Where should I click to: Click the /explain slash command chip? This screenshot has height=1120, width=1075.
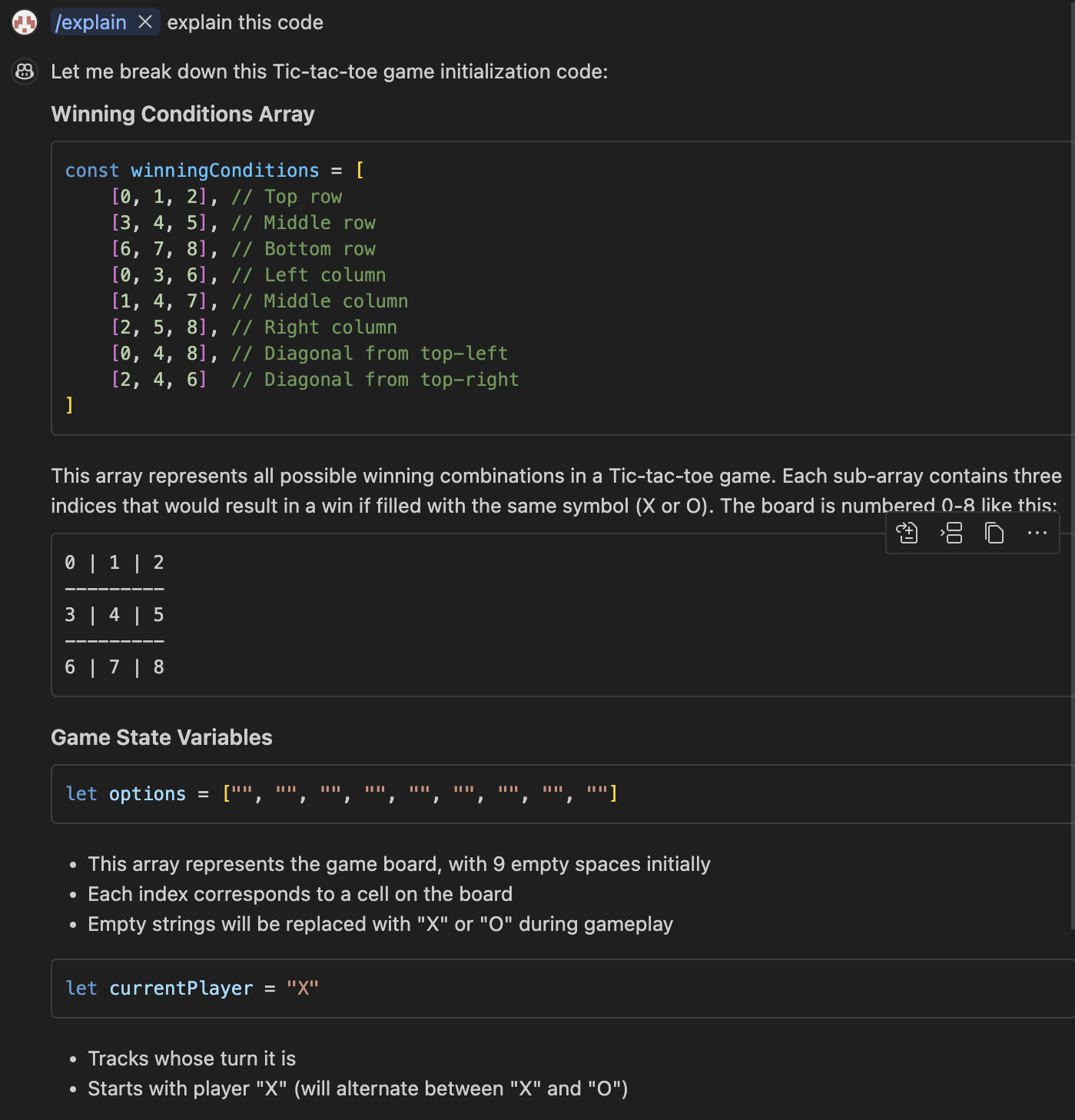[x=91, y=22]
